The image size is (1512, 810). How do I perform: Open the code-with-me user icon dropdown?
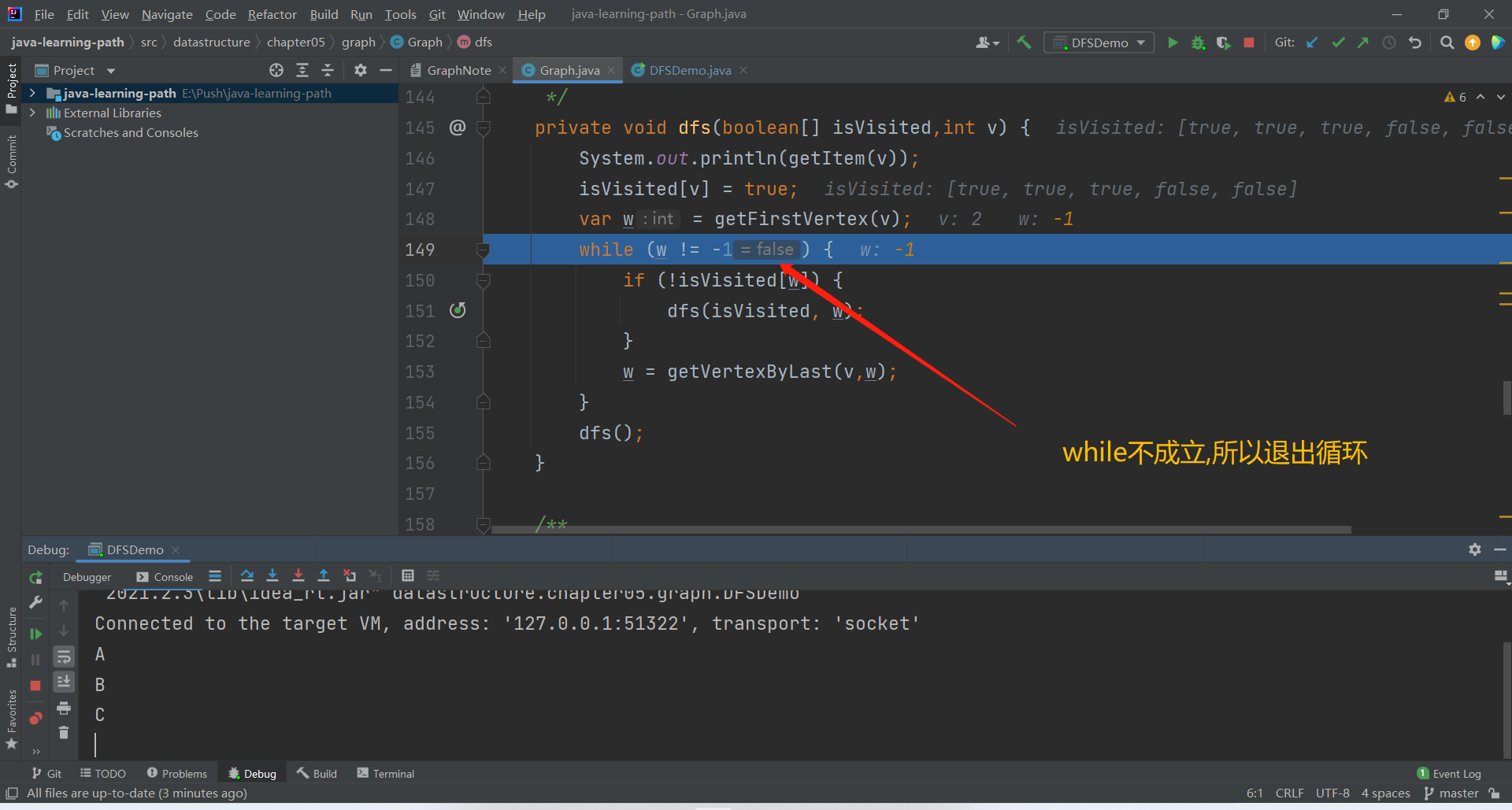point(987,43)
